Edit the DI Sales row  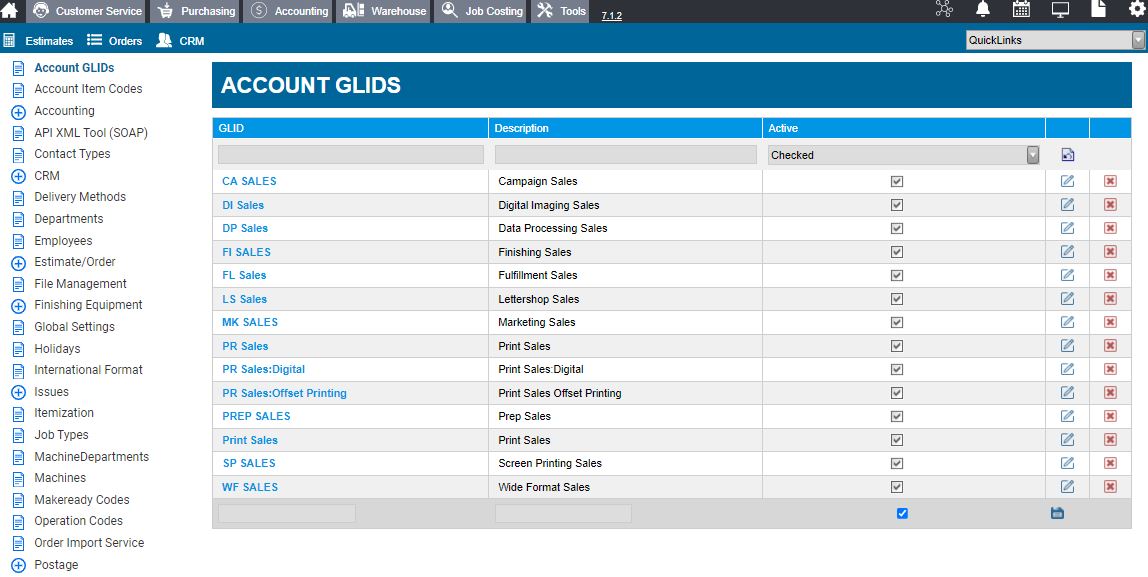1067,204
